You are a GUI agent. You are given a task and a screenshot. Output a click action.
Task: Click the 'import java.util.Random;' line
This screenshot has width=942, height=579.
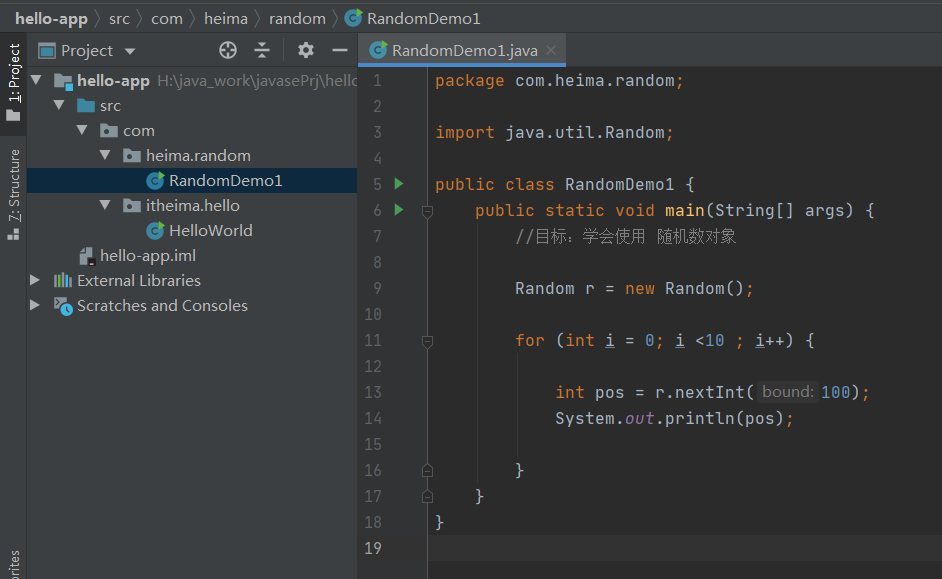click(554, 132)
